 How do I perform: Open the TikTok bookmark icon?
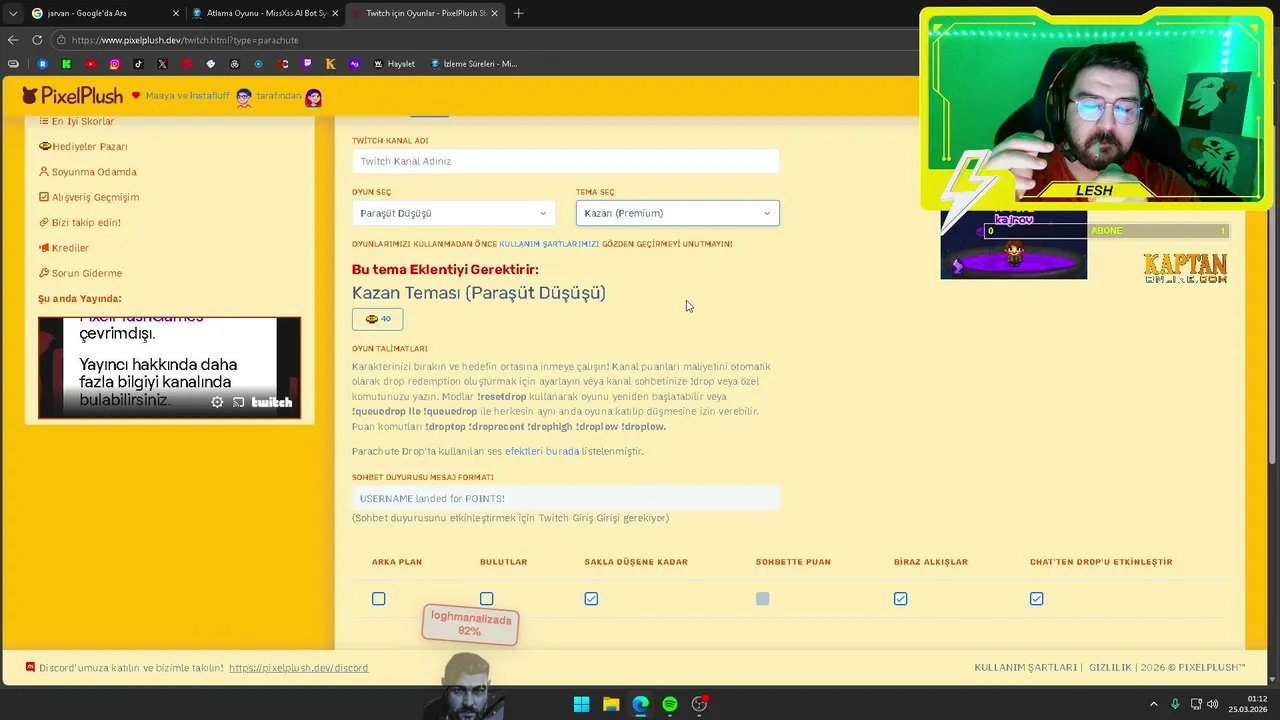[x=138, y=64]
